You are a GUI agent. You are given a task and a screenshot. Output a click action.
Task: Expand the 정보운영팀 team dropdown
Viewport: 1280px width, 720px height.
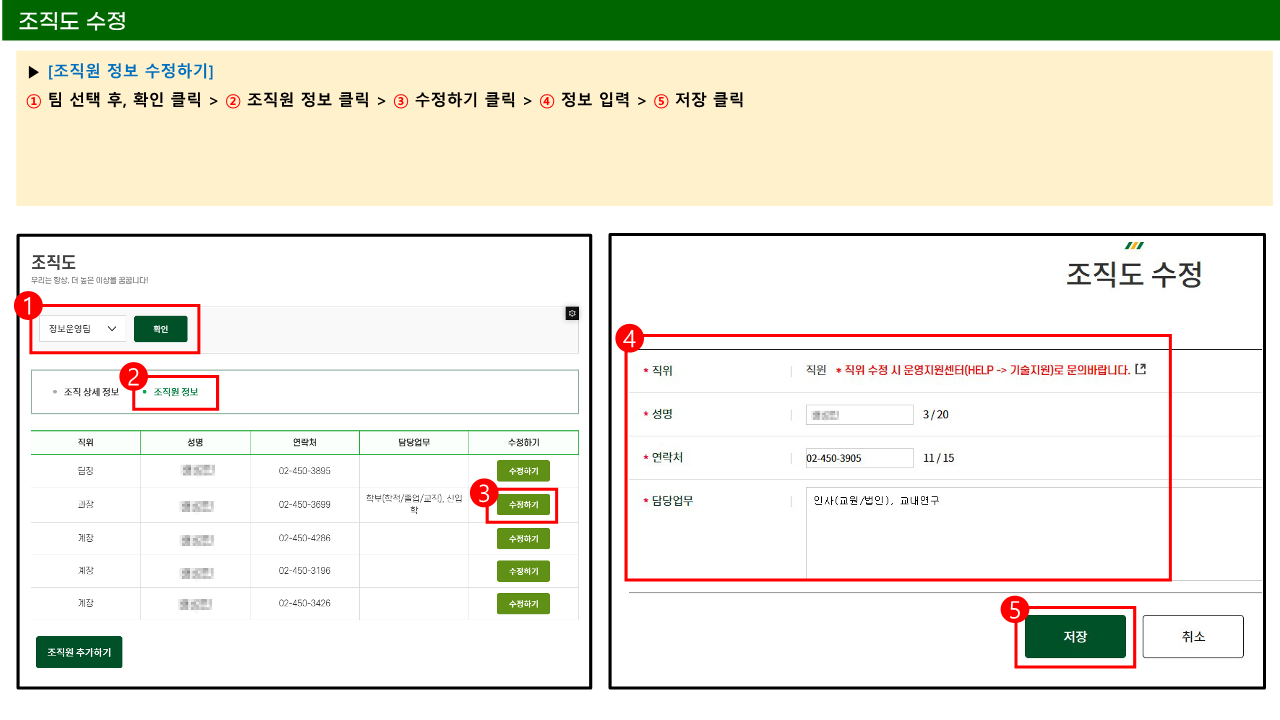pos(83,329)
